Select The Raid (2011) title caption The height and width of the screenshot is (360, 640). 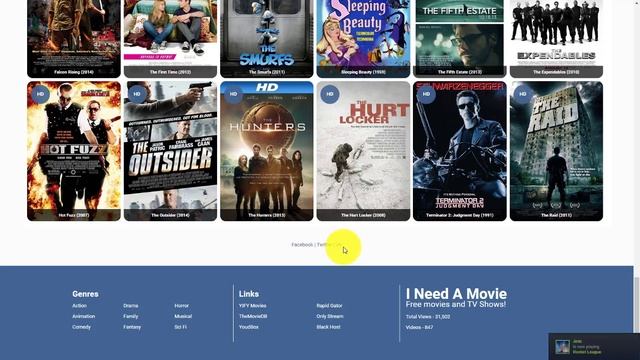point(556,215)
